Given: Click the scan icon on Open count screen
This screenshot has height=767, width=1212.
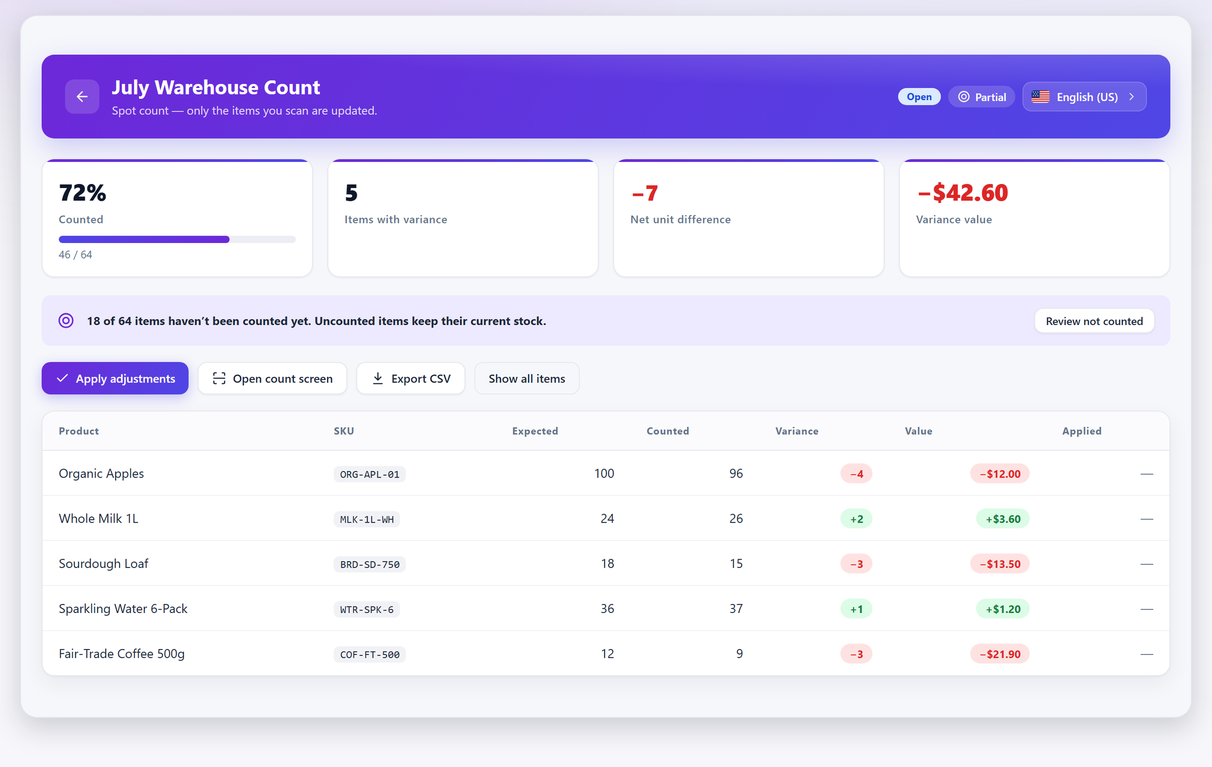Looking at the screenshot, I should [219, 378].
